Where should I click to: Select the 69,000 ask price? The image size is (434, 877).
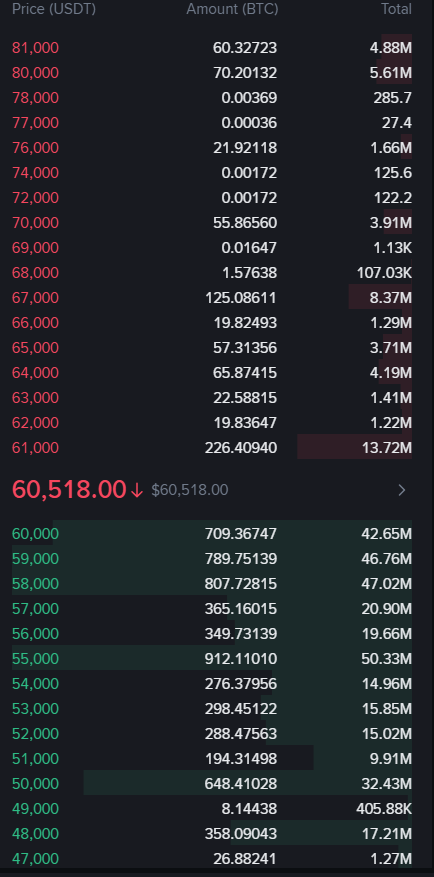(35, 248)
